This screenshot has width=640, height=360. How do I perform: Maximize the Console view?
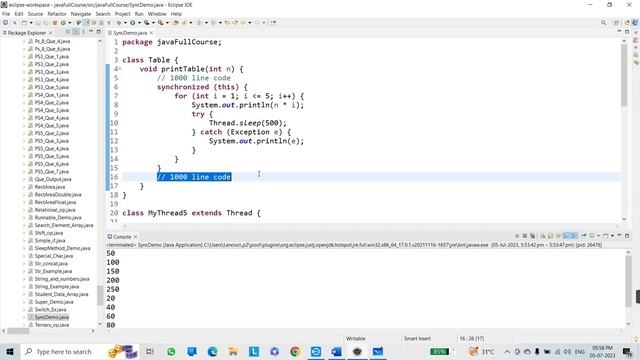[627, 236]
